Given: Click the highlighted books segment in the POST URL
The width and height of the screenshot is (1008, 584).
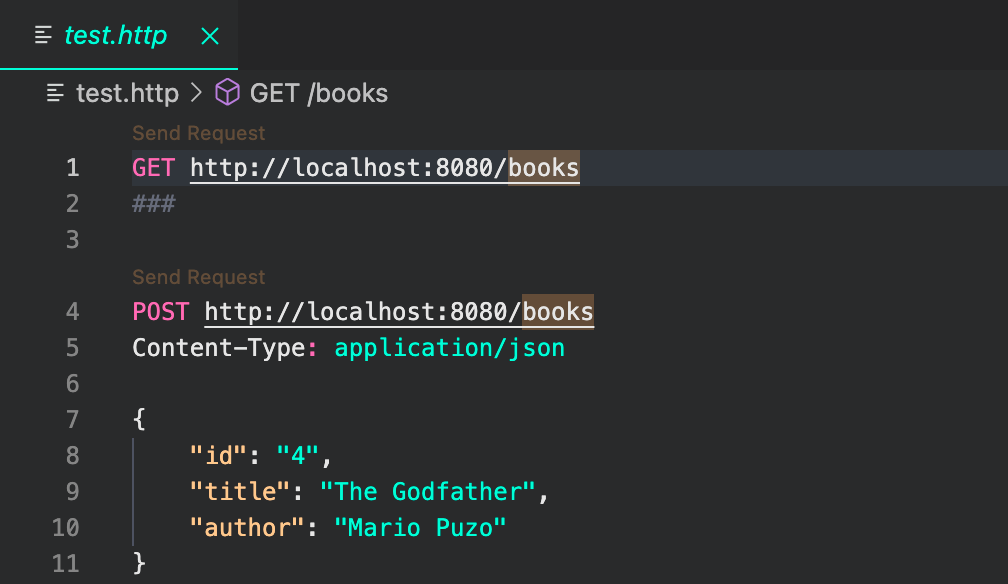Looking at the screenshot, I should (x=564, y=311).
